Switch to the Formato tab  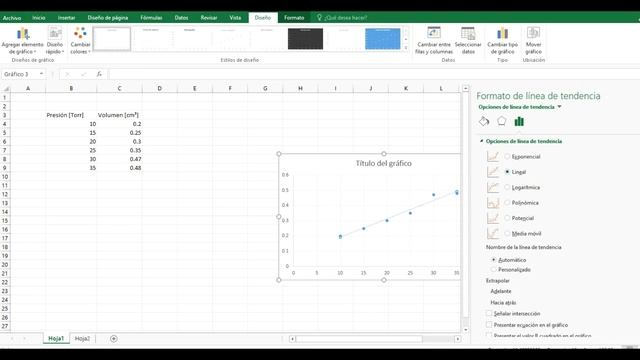(294, 18)
